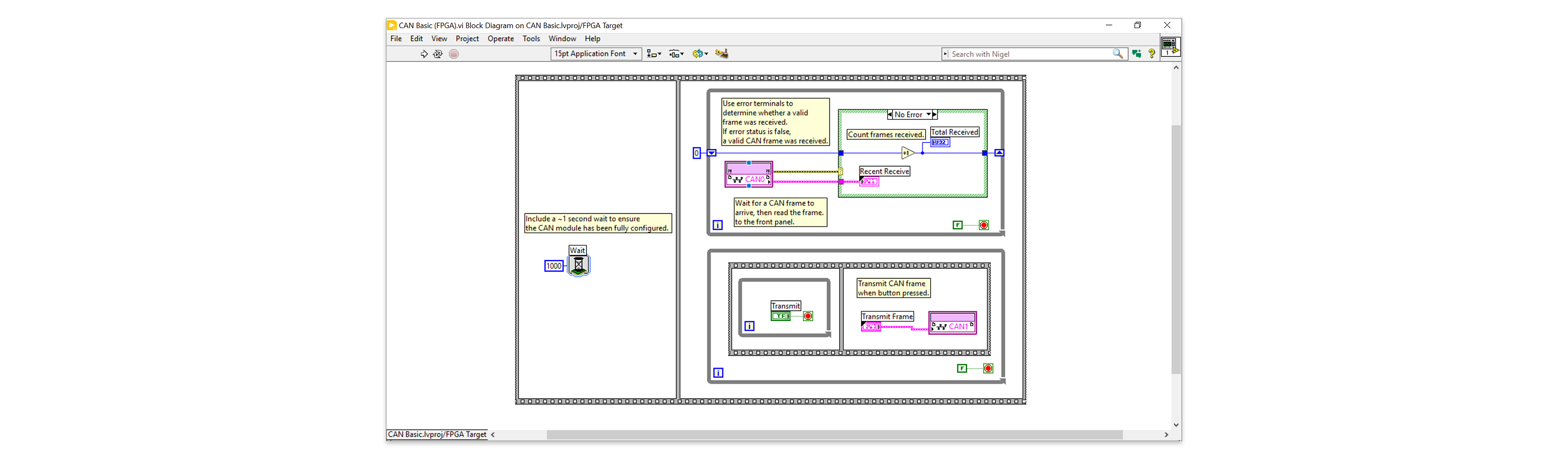Viewport: 1568px width, 459px height.
Task: Click the scroll right arrow
Action: point(1166,435)
